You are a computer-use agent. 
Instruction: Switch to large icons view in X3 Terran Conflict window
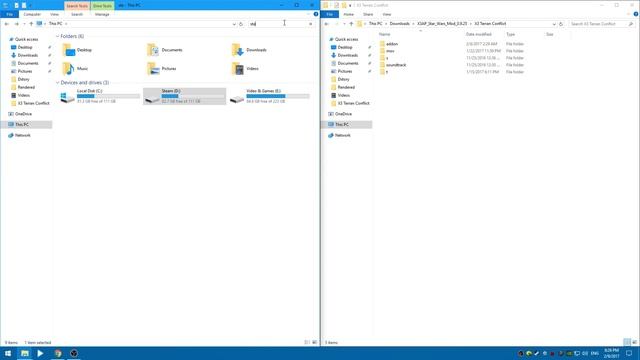tap(634, 342)
